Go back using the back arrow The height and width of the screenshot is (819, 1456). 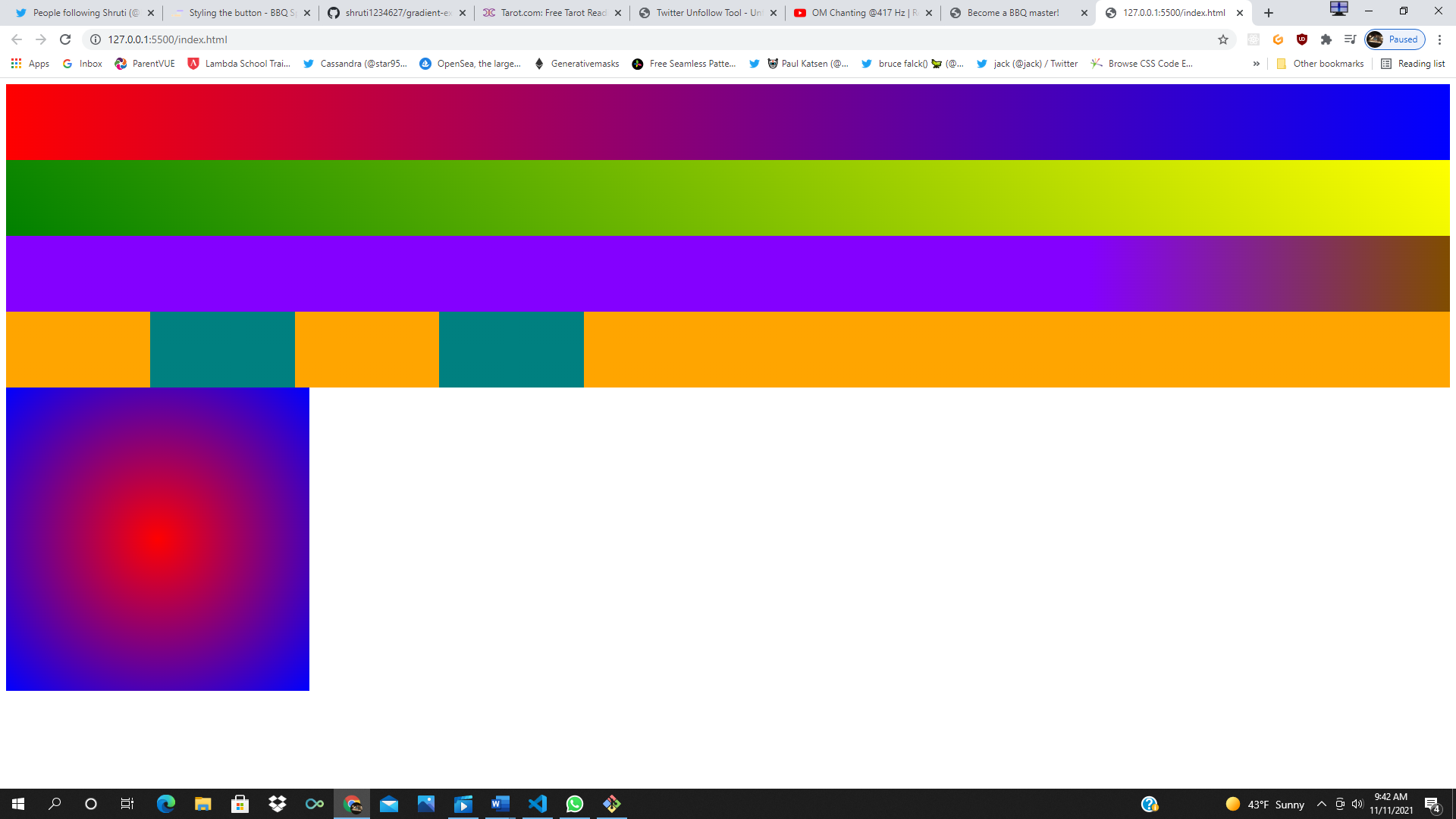tap(17, 39)
